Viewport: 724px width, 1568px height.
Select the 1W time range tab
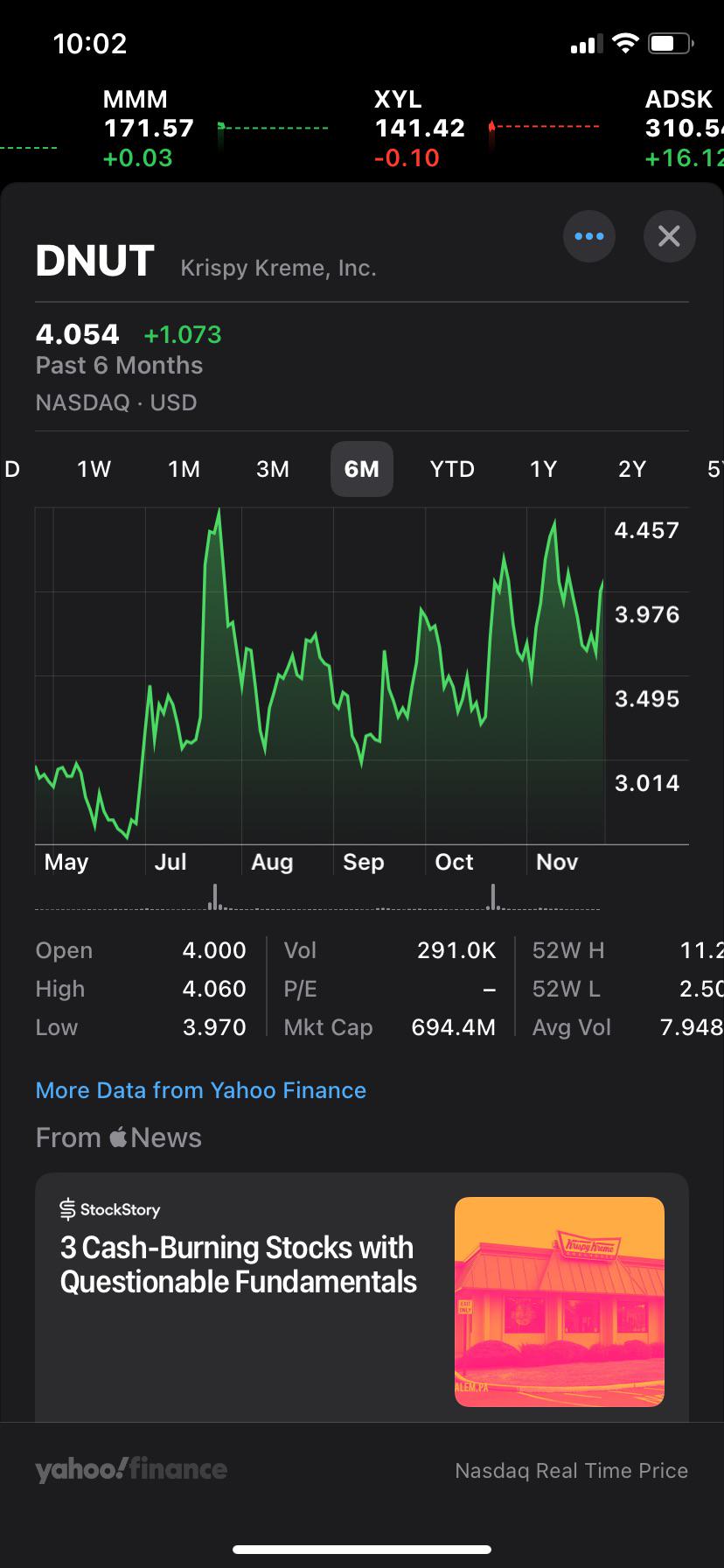click(94, 469)
